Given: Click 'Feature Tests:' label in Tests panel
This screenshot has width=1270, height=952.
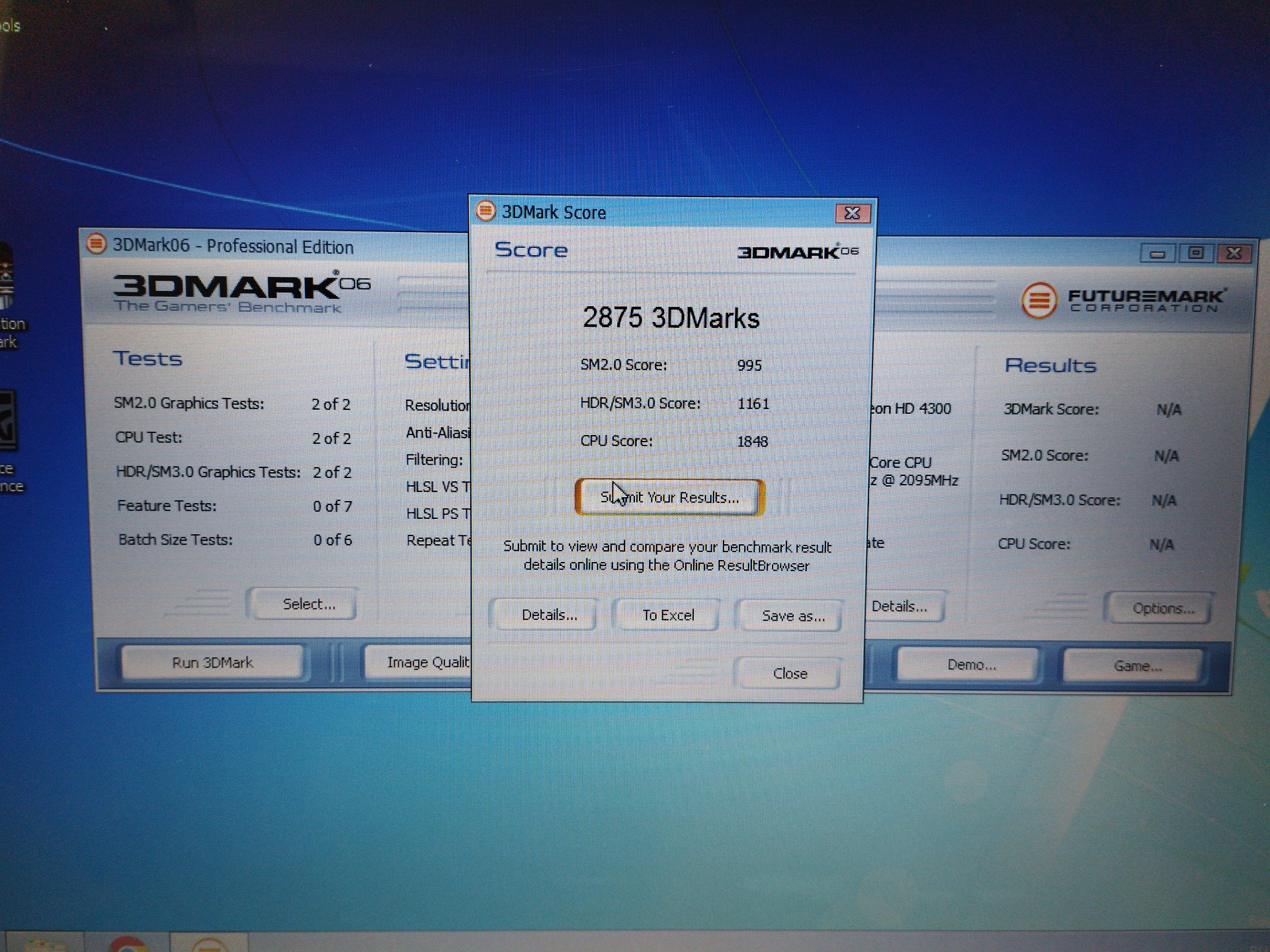Looking at the screenshot, I should [x=167, y=506].
